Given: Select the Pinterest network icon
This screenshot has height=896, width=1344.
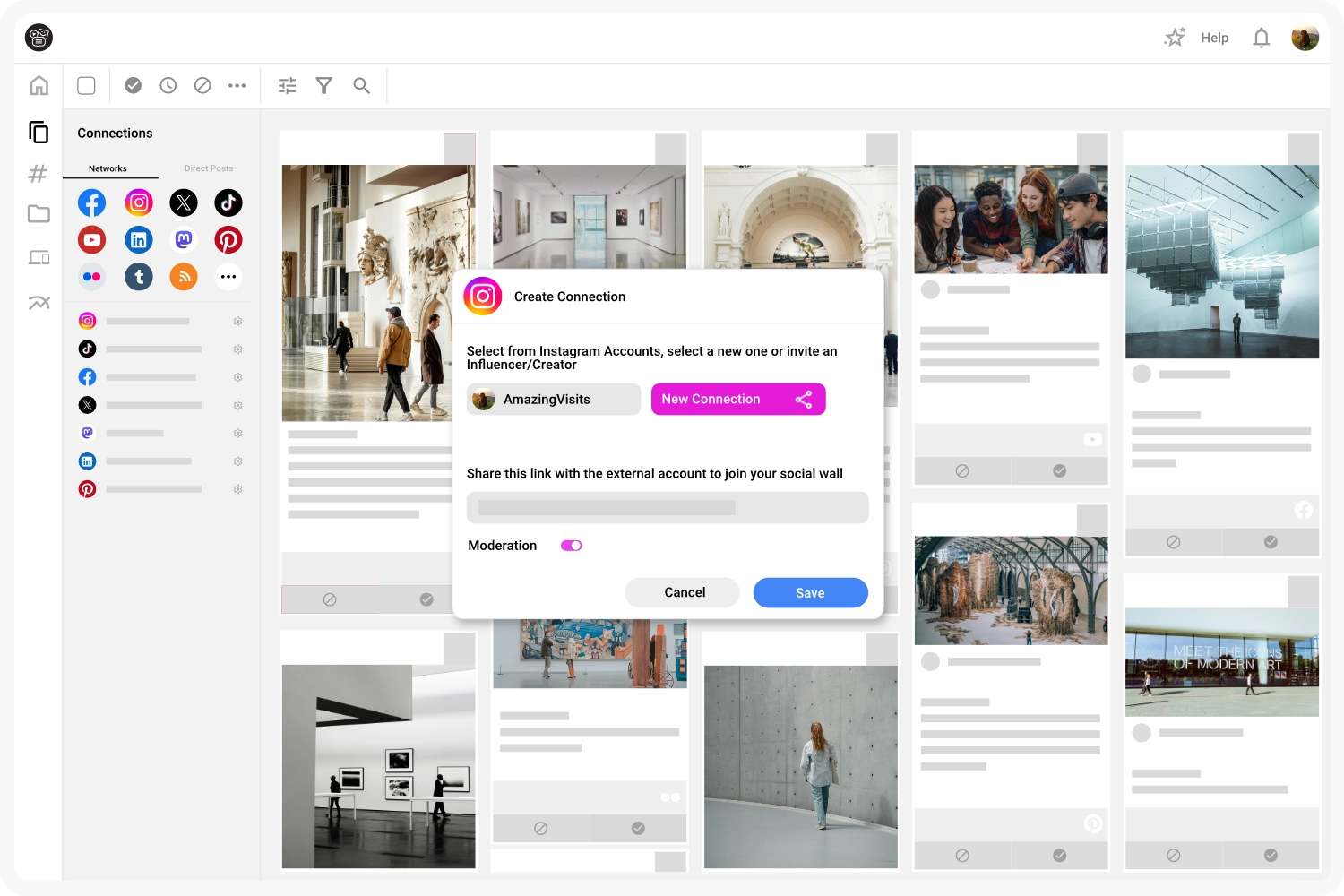Looking at the screenshot, I should [x=228, y=240].
